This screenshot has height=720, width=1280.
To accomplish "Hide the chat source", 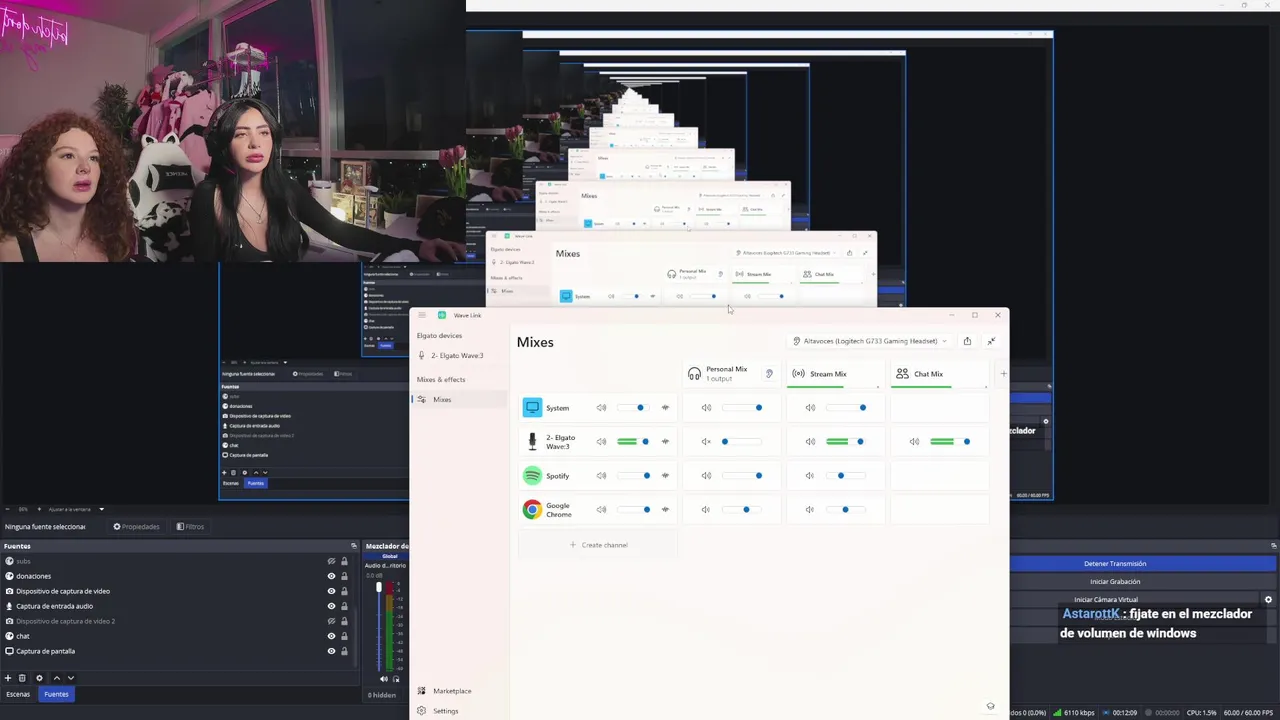I will coord(331,636).
